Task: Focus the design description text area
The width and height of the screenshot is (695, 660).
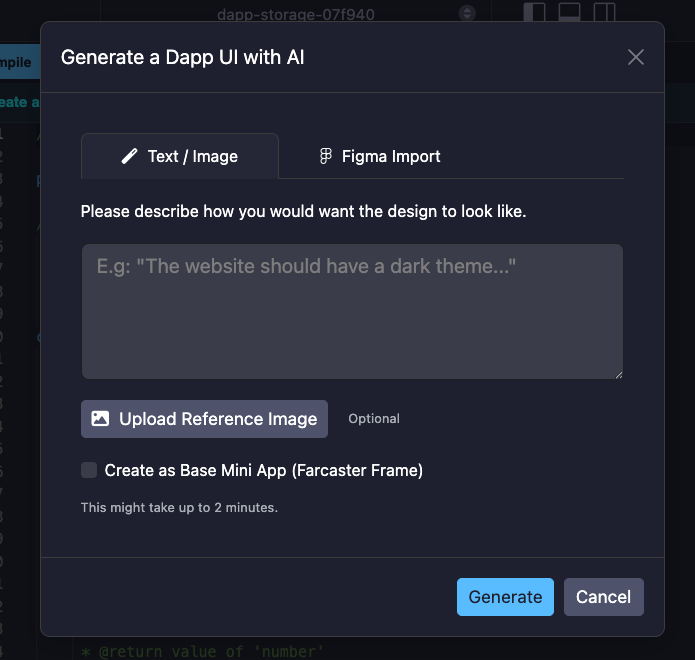Action: (352, 311)
